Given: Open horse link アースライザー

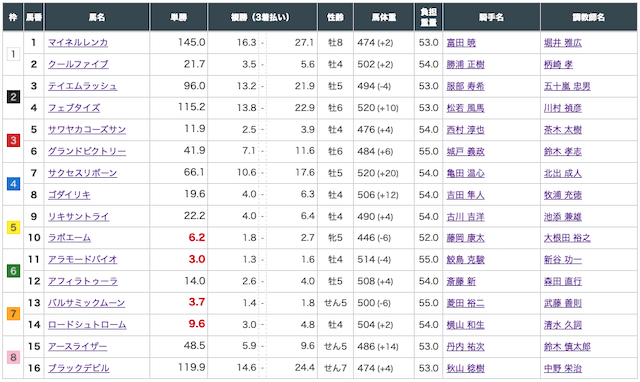Looking at the screenshot, I should pos(78,346).
